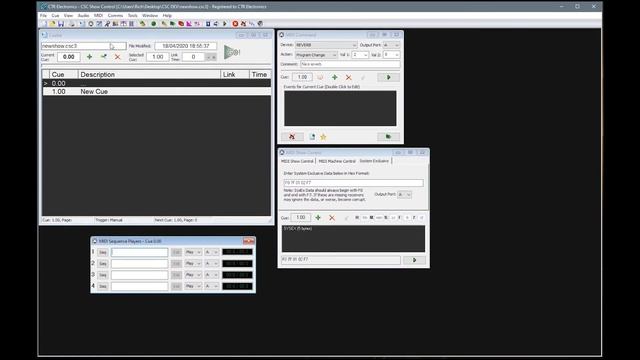
Task: Click the green circle toolbar icon
Action: 153,24
